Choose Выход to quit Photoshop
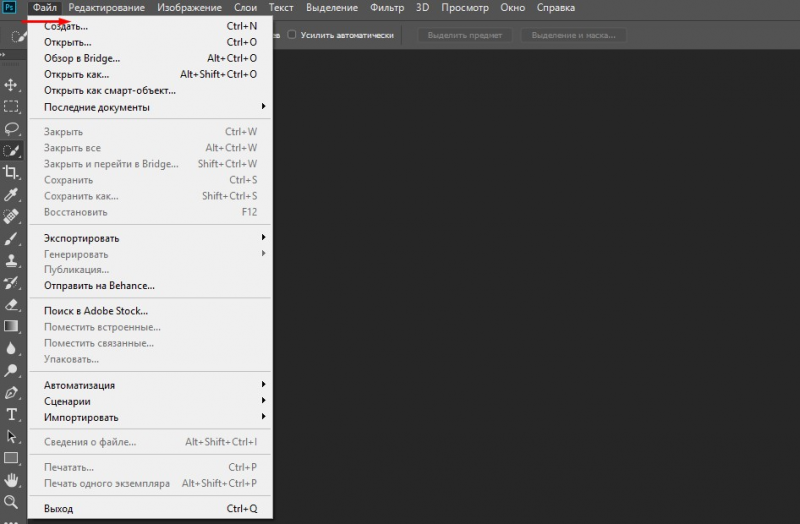The height and width of the screenshot is (524, 800). point(151,509)
